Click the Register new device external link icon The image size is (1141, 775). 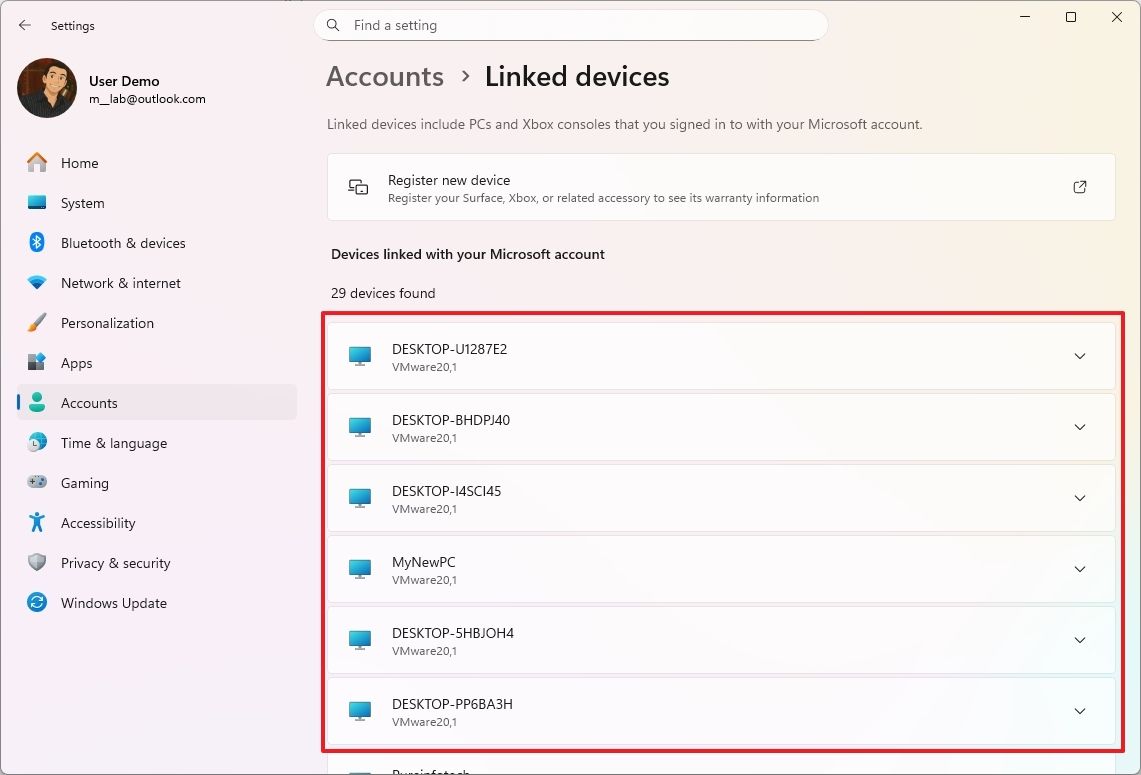pos(1079,186)
